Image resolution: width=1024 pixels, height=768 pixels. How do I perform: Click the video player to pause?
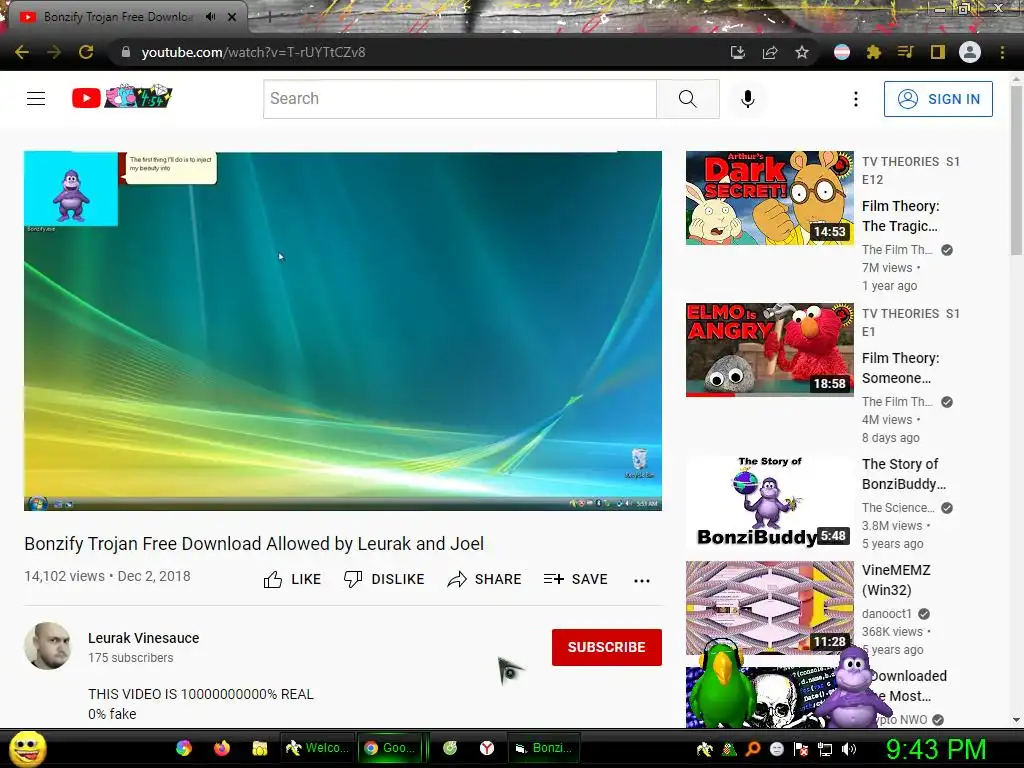coord(343,330)
